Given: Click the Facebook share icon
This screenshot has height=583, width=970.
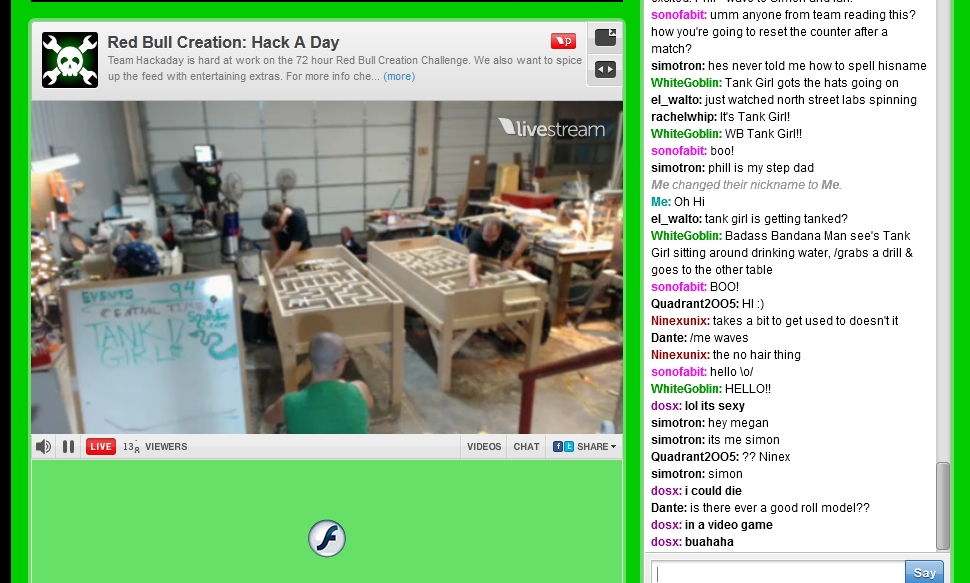Looking at the screenshot, I should pyautogui.click(x=557, y=446).
